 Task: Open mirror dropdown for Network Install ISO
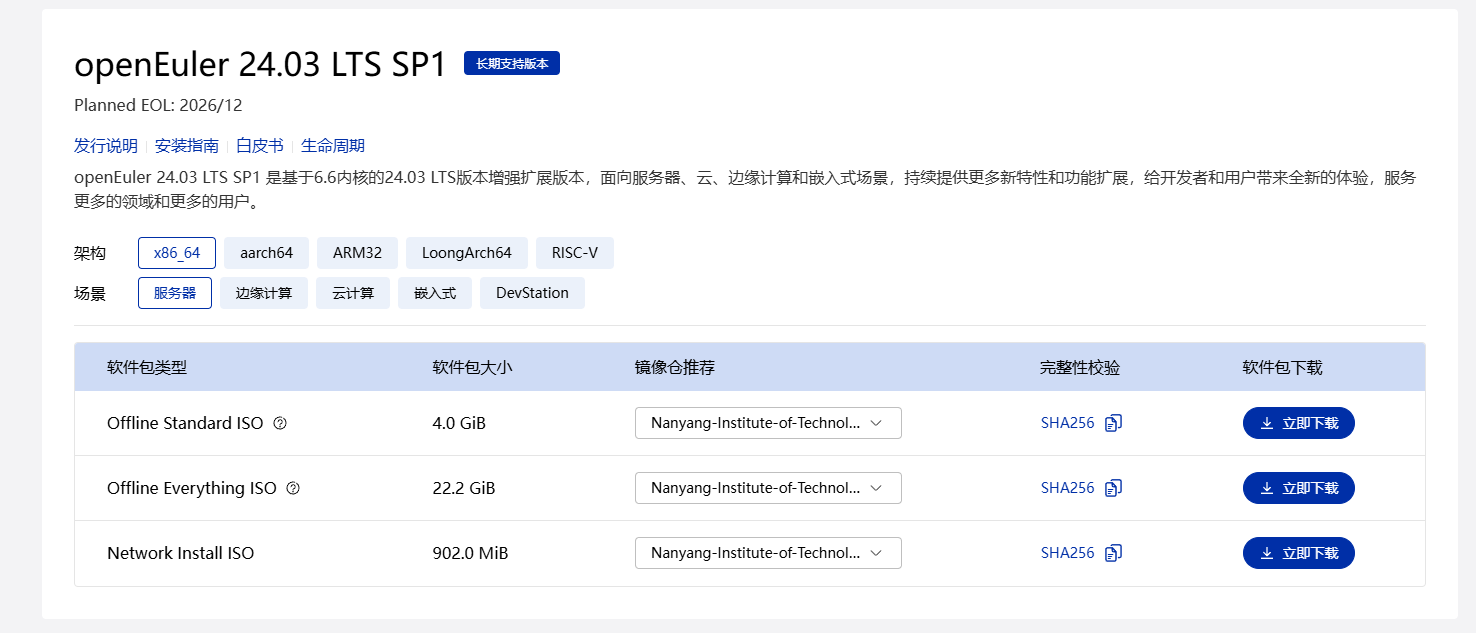click(x=768, y=553)
